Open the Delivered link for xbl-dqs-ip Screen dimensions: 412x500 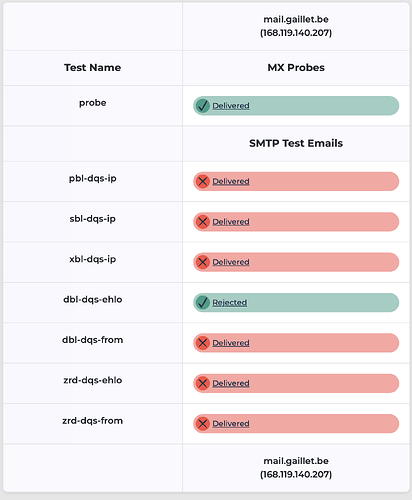[x=231, y=262]
